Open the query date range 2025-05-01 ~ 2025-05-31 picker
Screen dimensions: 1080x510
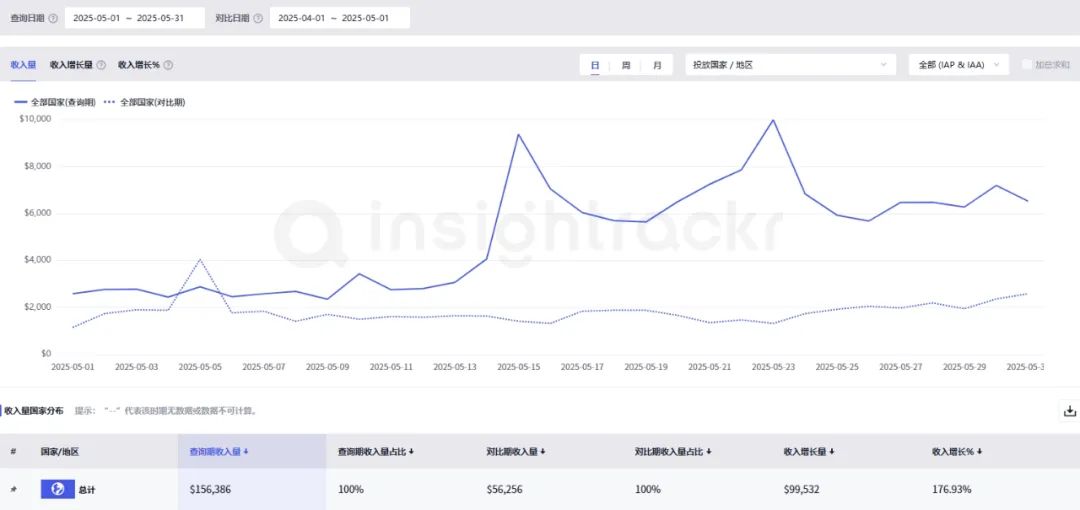[134, 18]
